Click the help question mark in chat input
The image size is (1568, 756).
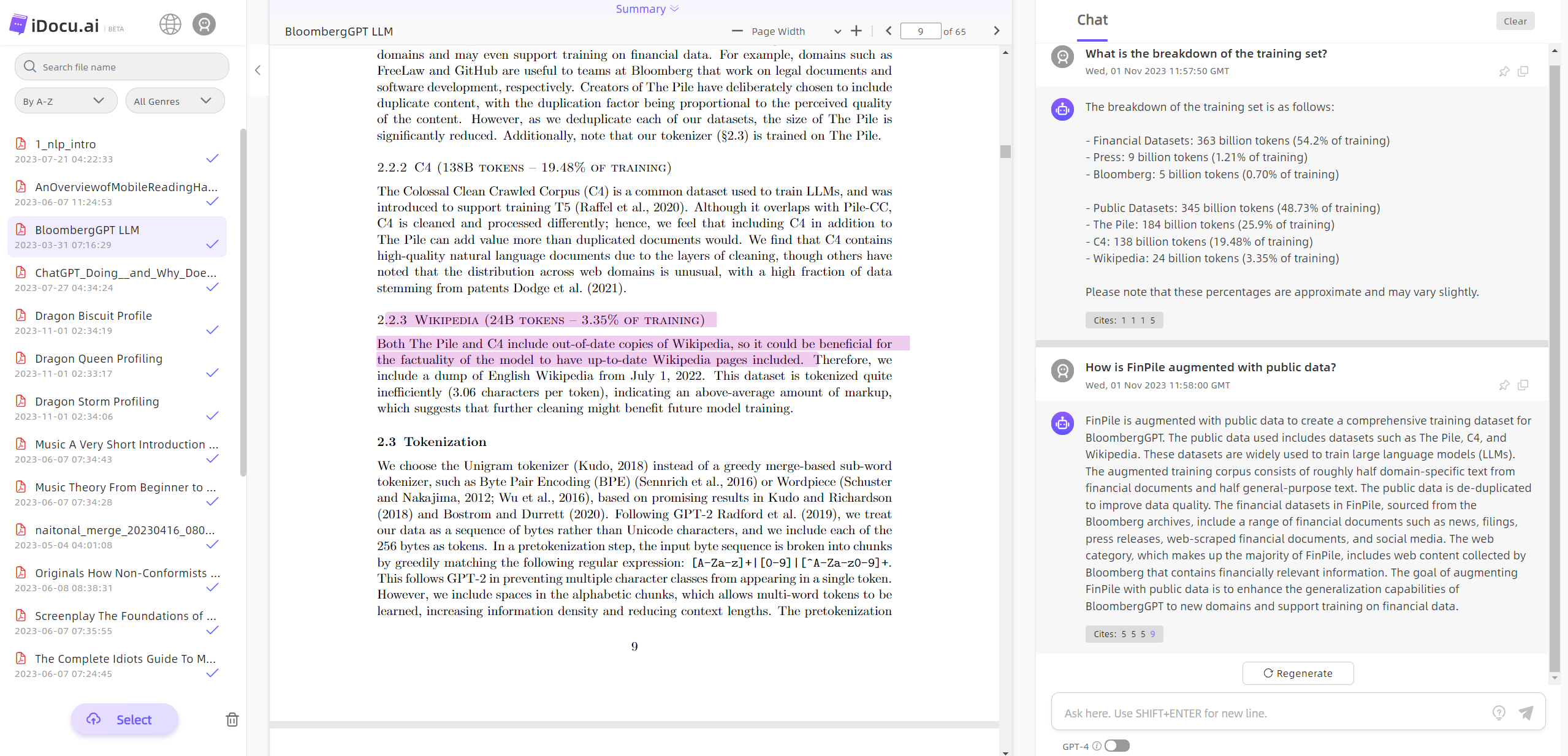tap(1499, 713)
